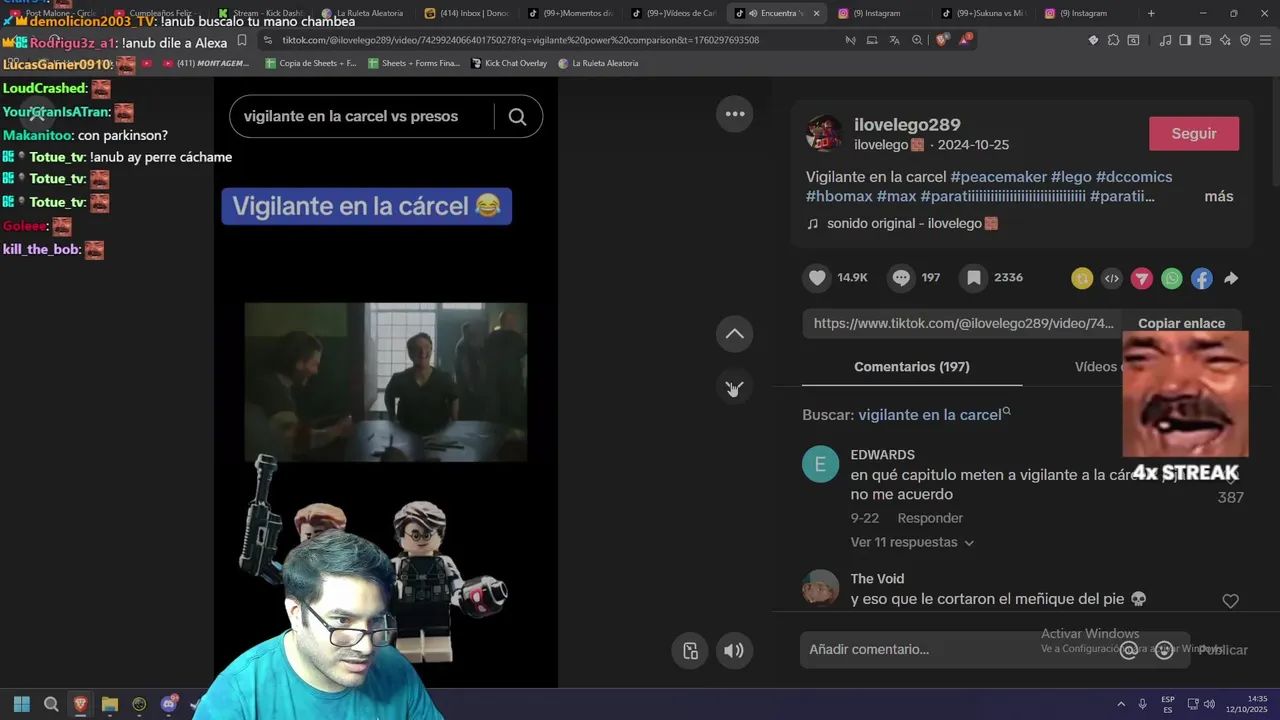1280x720 pixels.
Task: Click the Seguir follow button
Action: tap(1194, 134)
